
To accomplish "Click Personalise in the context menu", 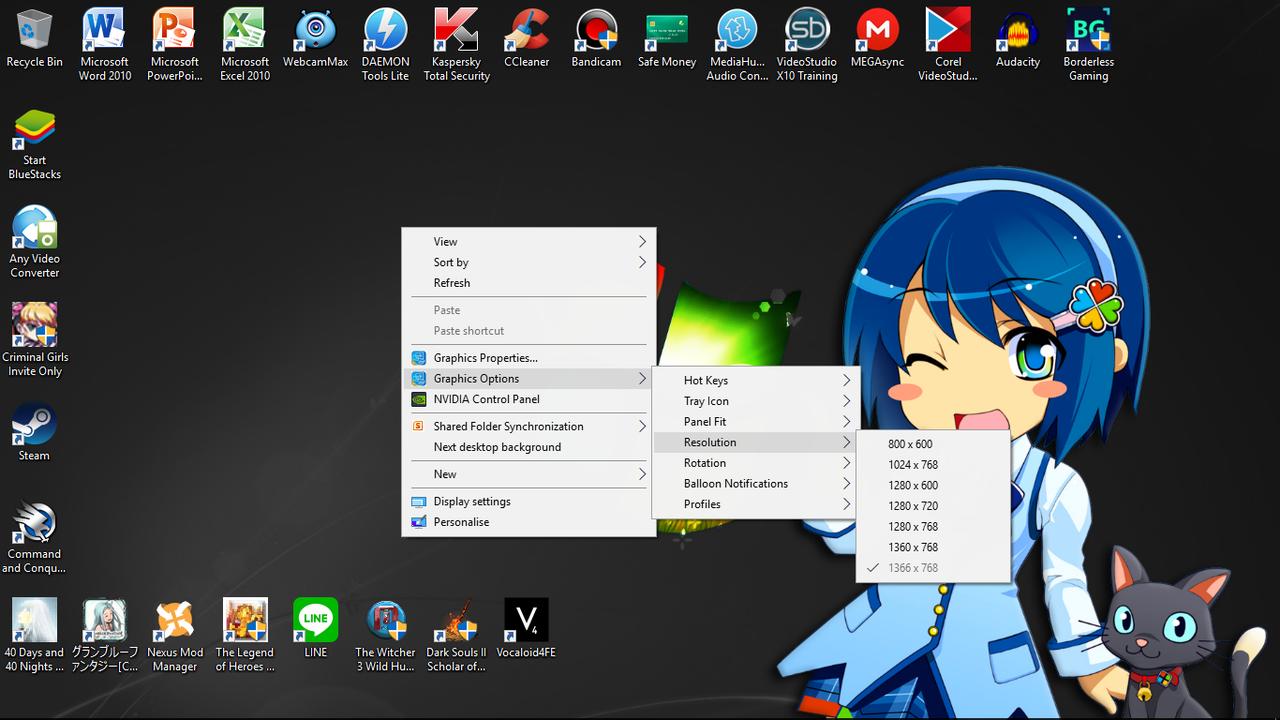I will (461, 522).
